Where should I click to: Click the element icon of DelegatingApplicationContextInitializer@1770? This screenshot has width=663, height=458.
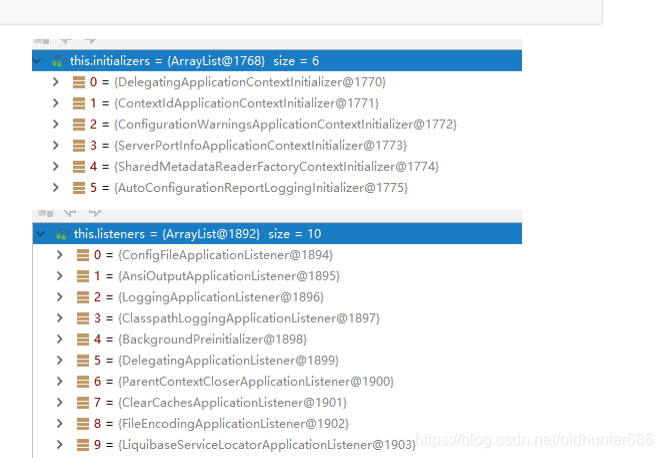tap(79, 82)
